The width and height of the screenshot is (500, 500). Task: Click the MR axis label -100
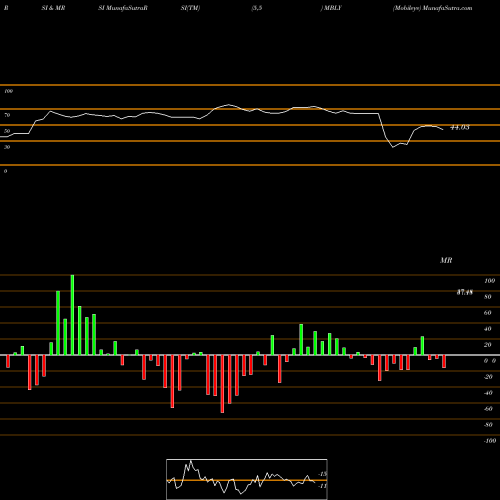click(490, 441)
